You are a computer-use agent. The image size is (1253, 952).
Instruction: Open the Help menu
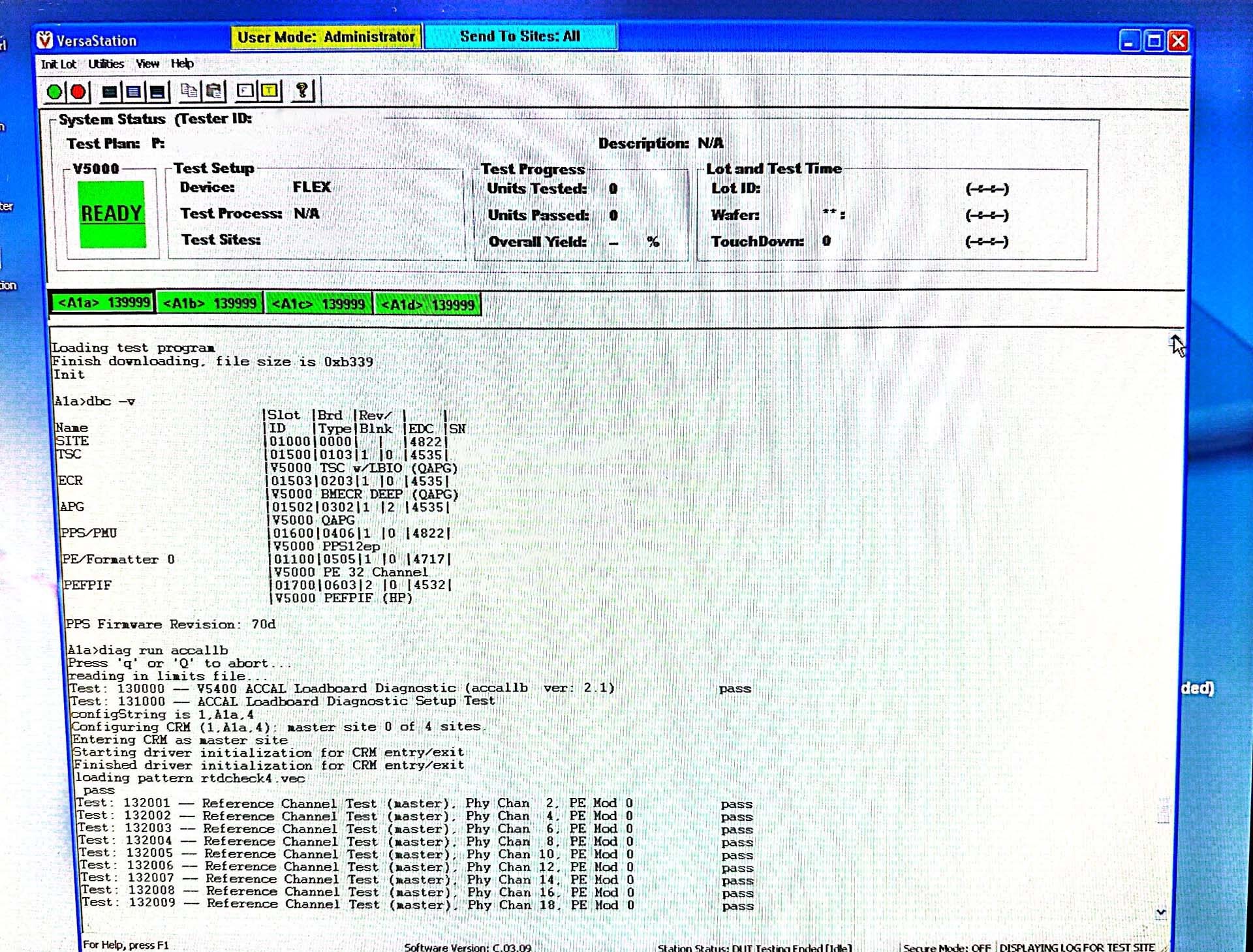pos(182,63)
